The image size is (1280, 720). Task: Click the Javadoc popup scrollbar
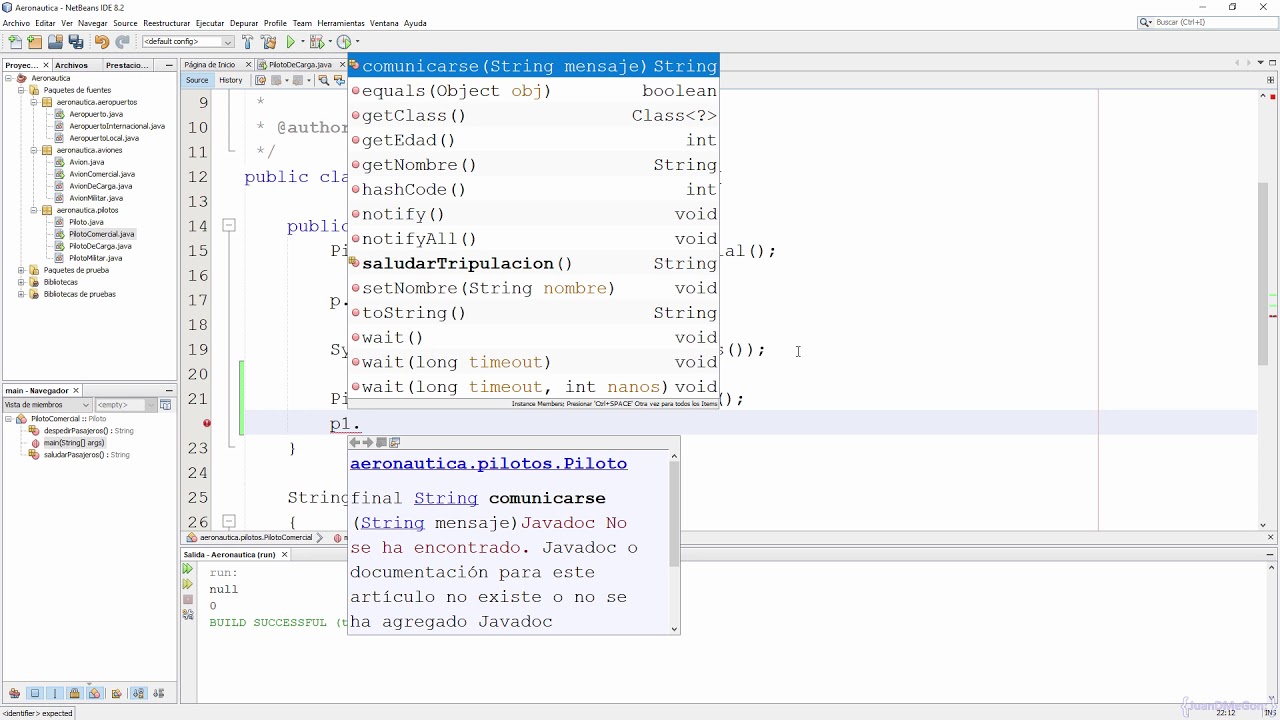674,516
